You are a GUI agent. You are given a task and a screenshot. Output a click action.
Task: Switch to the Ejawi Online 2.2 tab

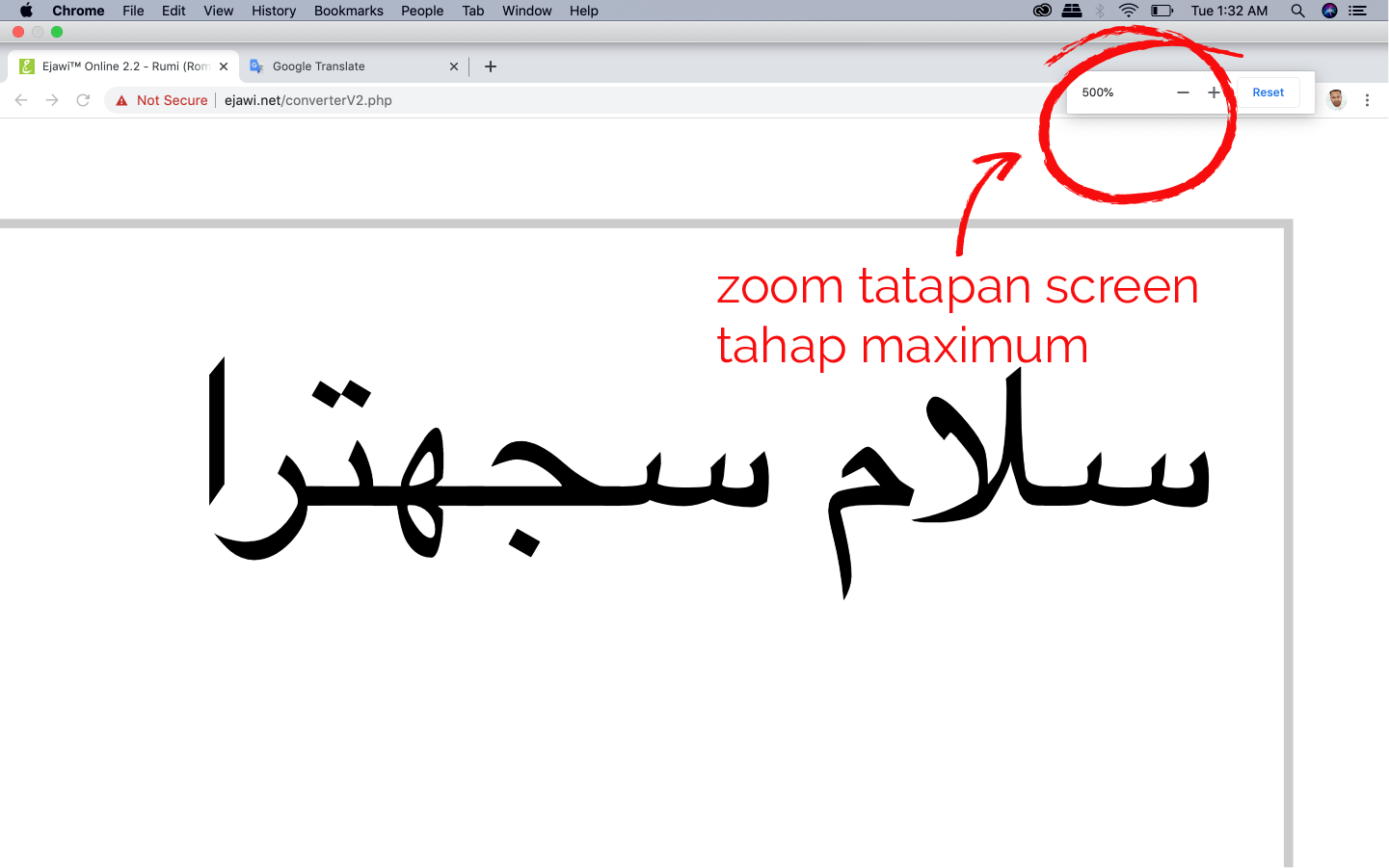coord(125,66)
